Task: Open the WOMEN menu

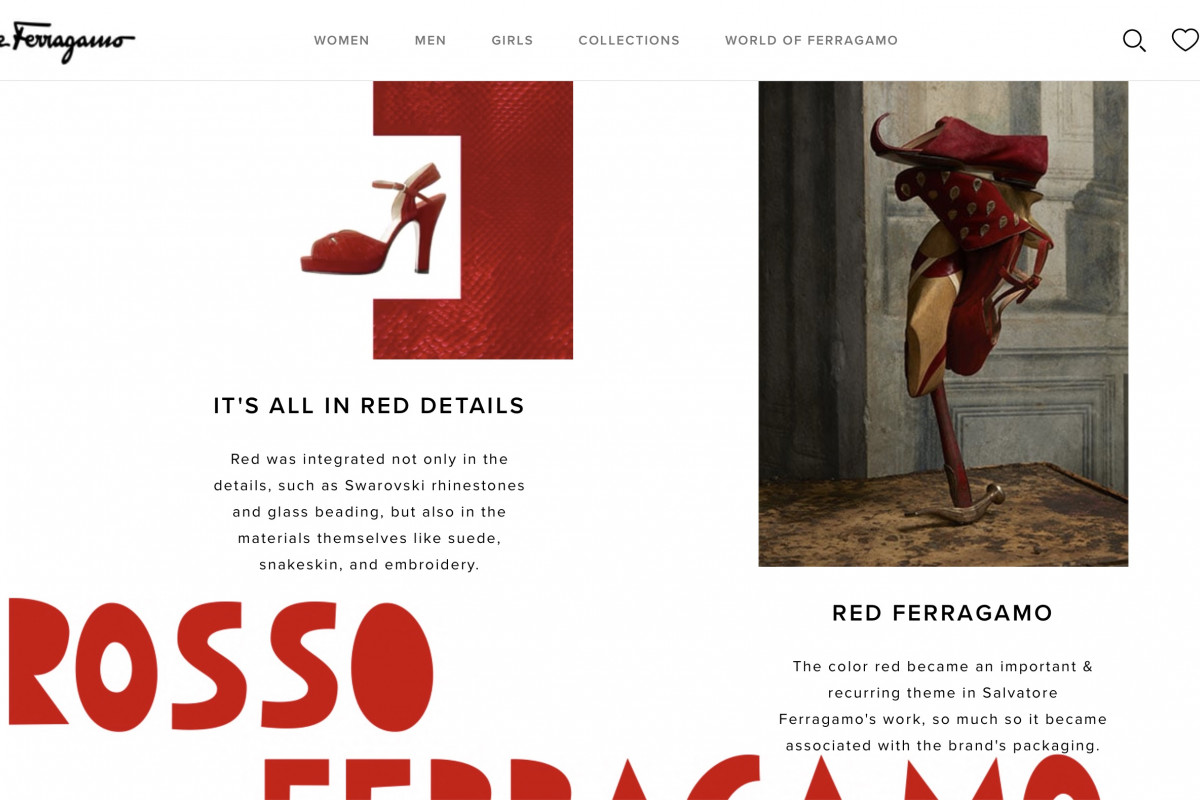Action: pos(342,41)
